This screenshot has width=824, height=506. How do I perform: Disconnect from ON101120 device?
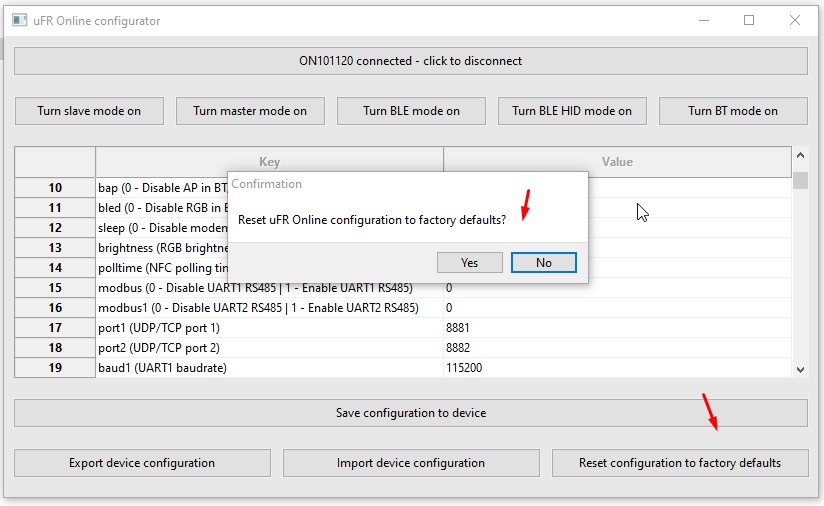410,61
